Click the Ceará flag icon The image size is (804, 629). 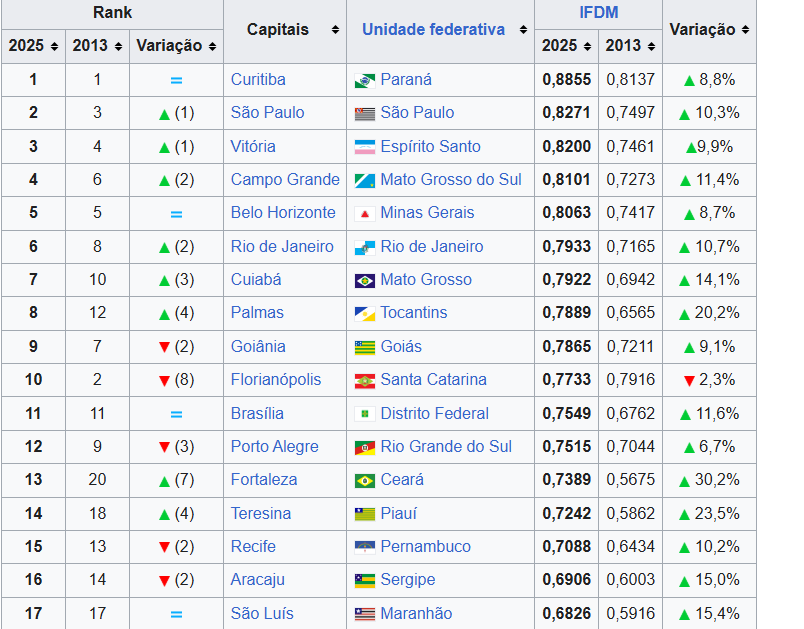coord(365,480)
